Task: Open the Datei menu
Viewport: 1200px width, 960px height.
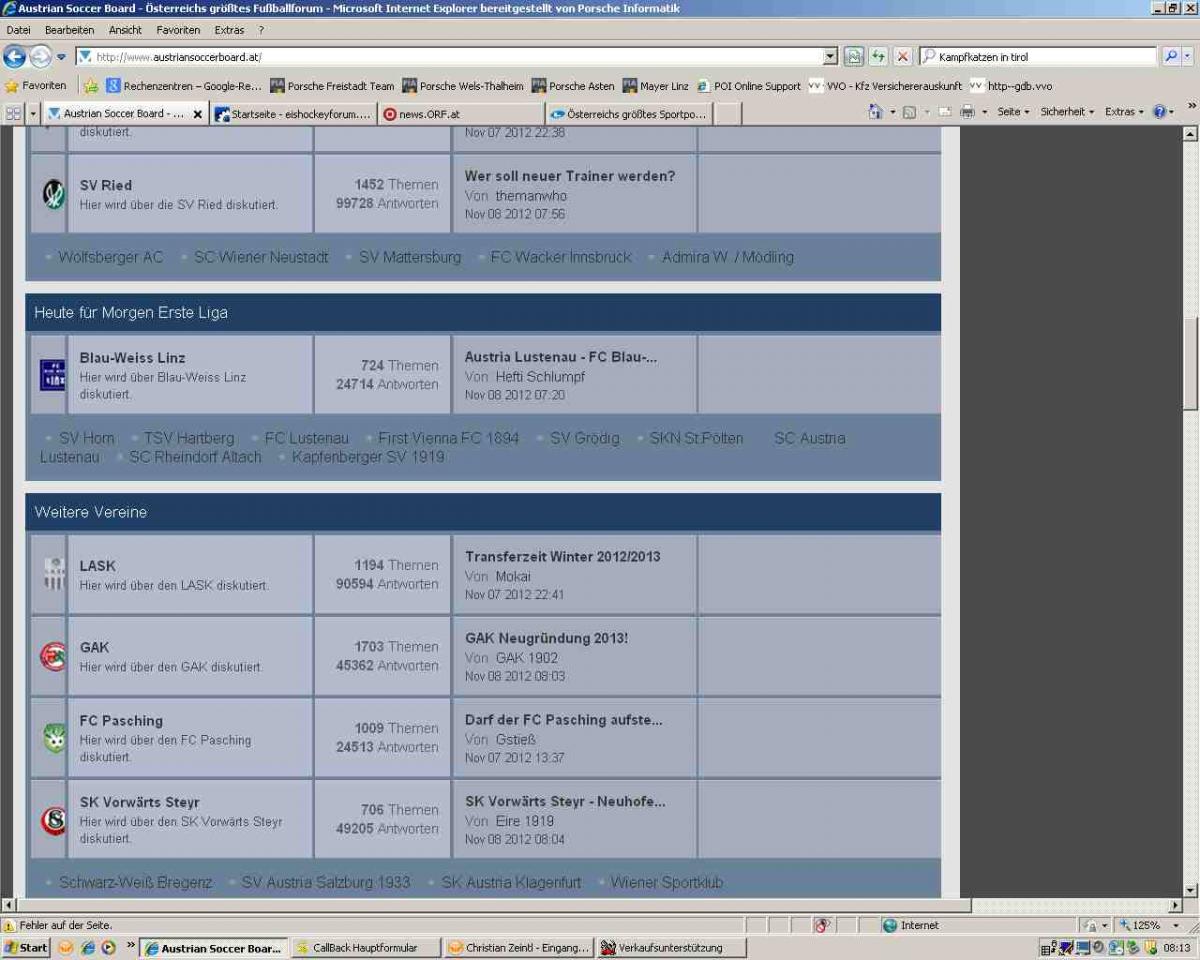Action: click(x=18, y=30)
